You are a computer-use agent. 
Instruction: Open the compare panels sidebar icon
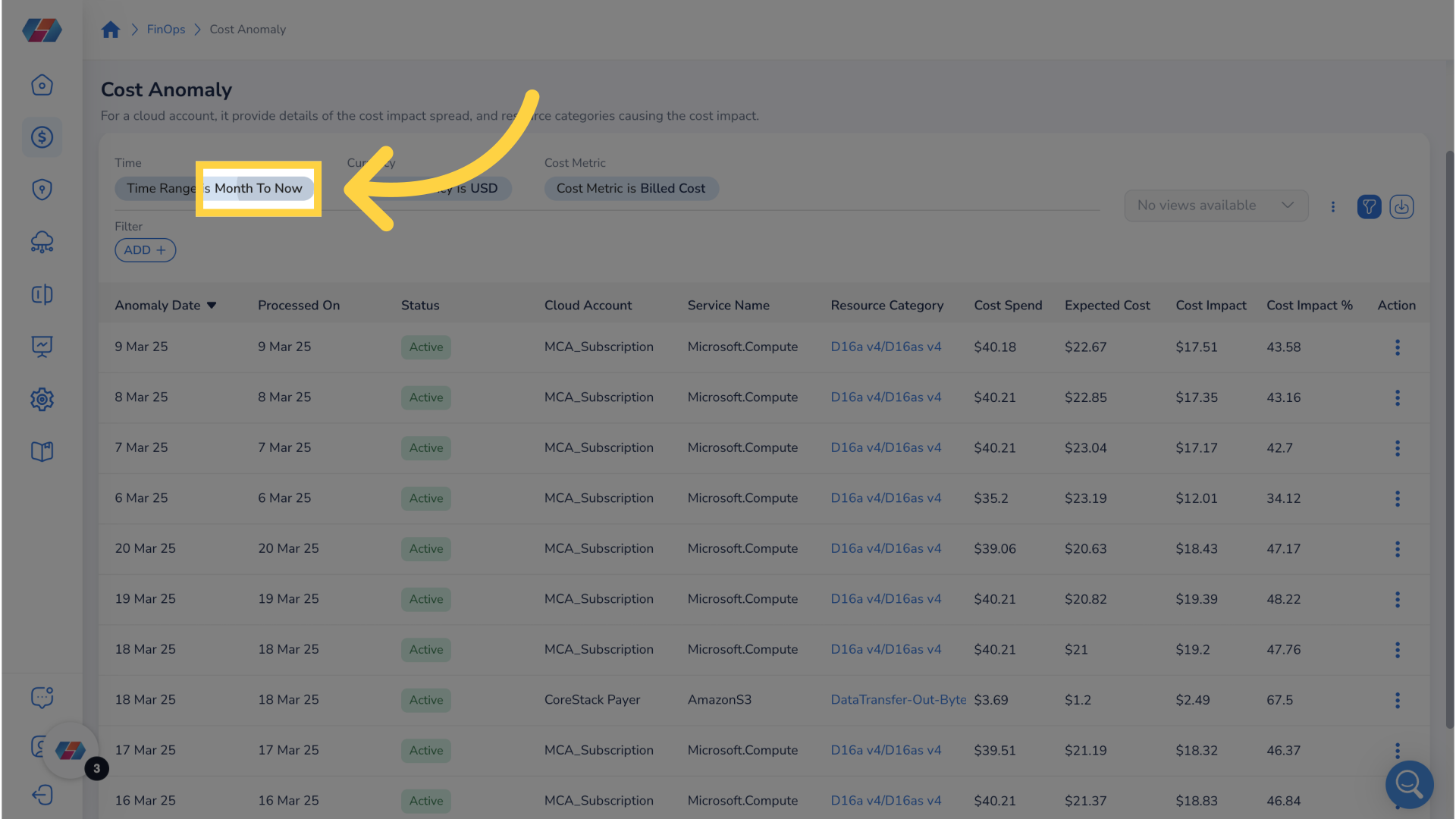(42, 294)
